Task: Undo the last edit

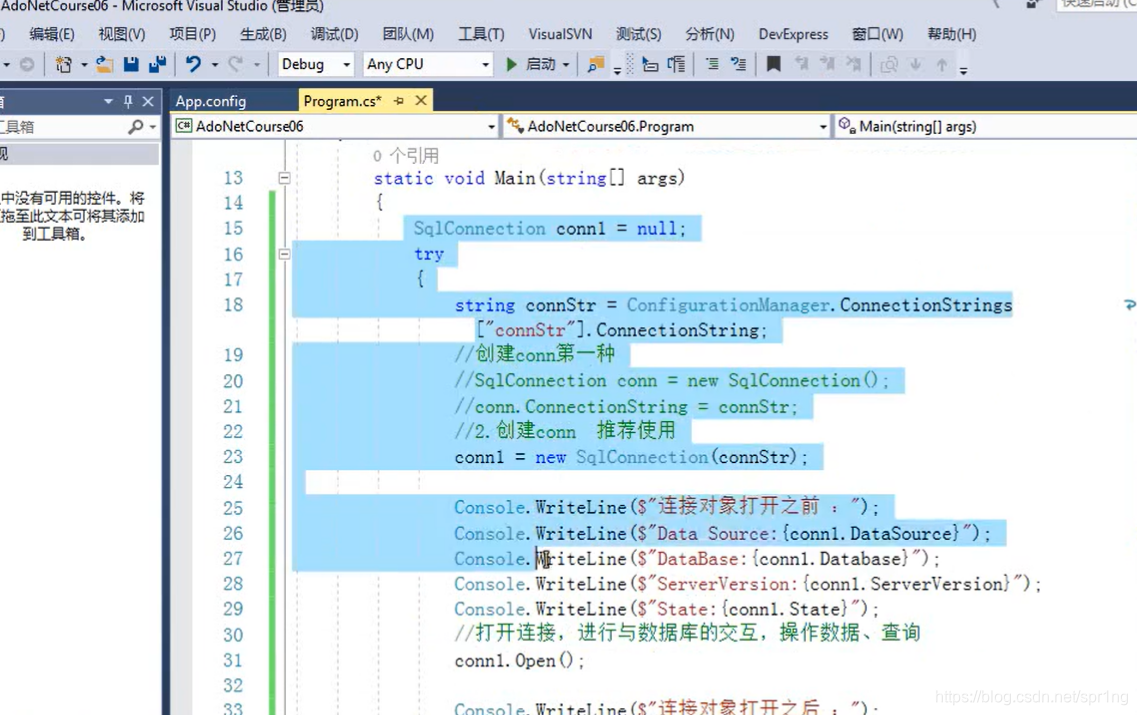Action: [193, 65]
